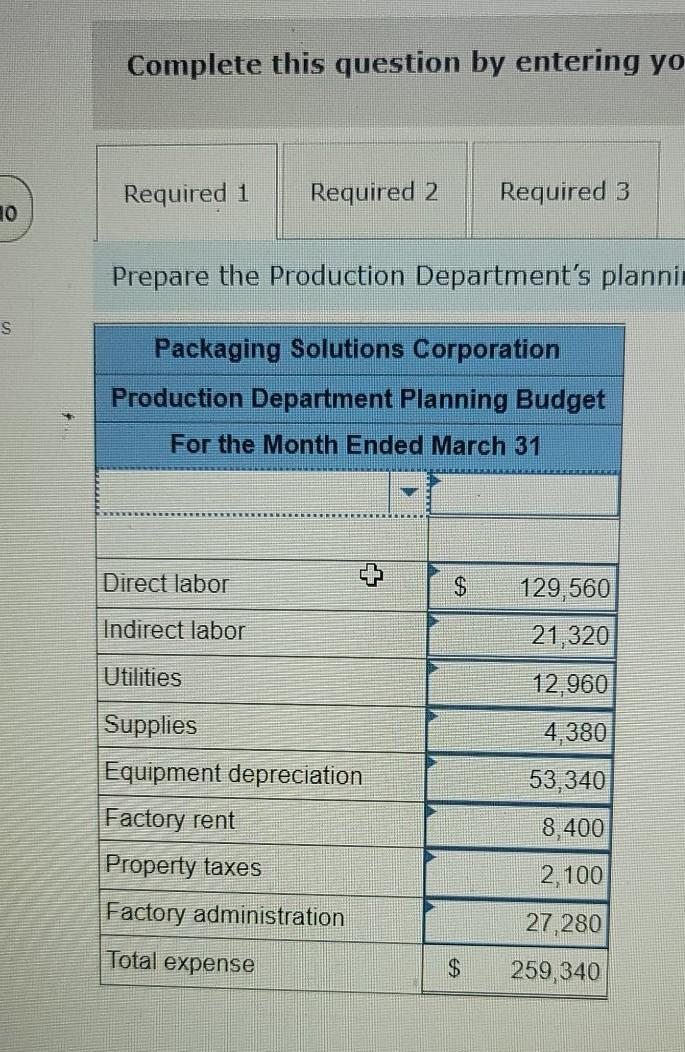The image size is (685, 1052).
Task: Click the dropdown arrow in the blank label row
Action: tap(410, 490)
